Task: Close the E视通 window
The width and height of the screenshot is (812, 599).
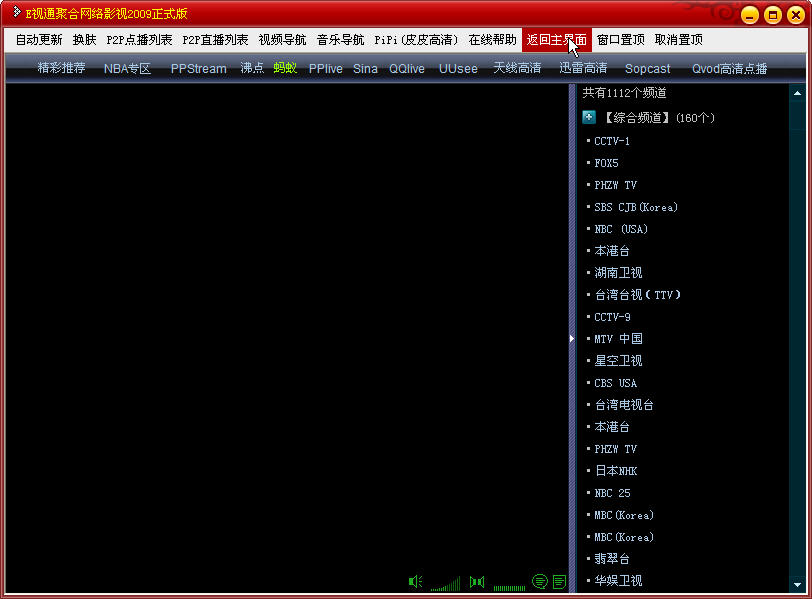Action: tap(796, 14)
